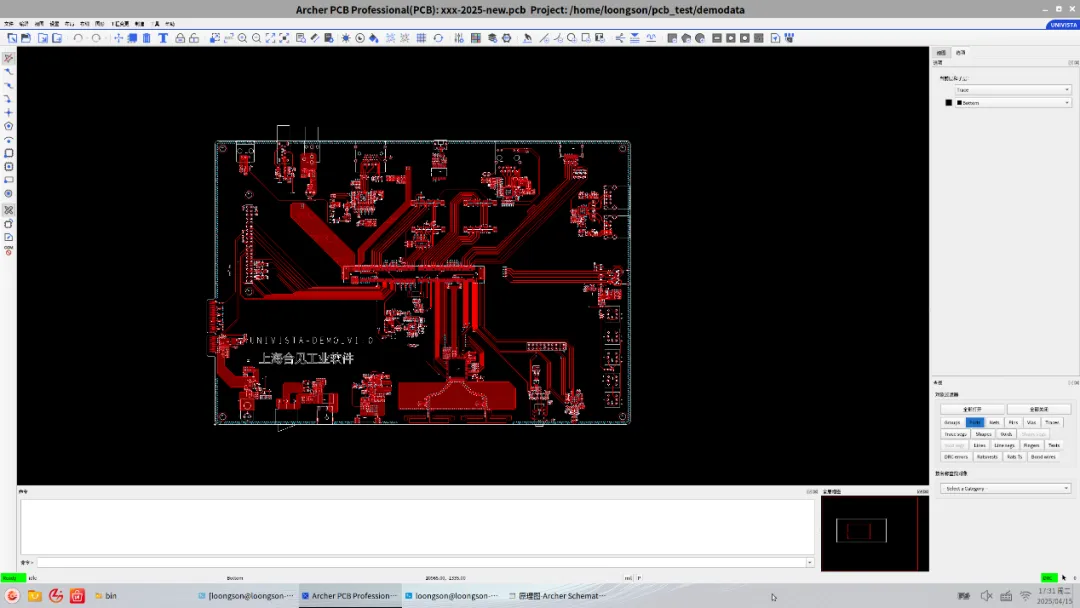
Task: Toggle the Nets filter button
Action: pyautogui.click(x=994, y=422)
